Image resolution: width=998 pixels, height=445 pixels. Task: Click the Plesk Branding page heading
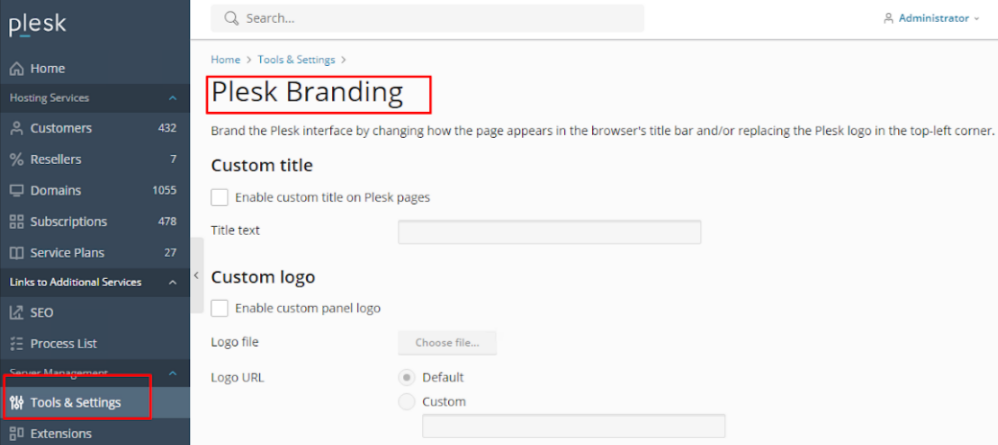tap(307, 93)
